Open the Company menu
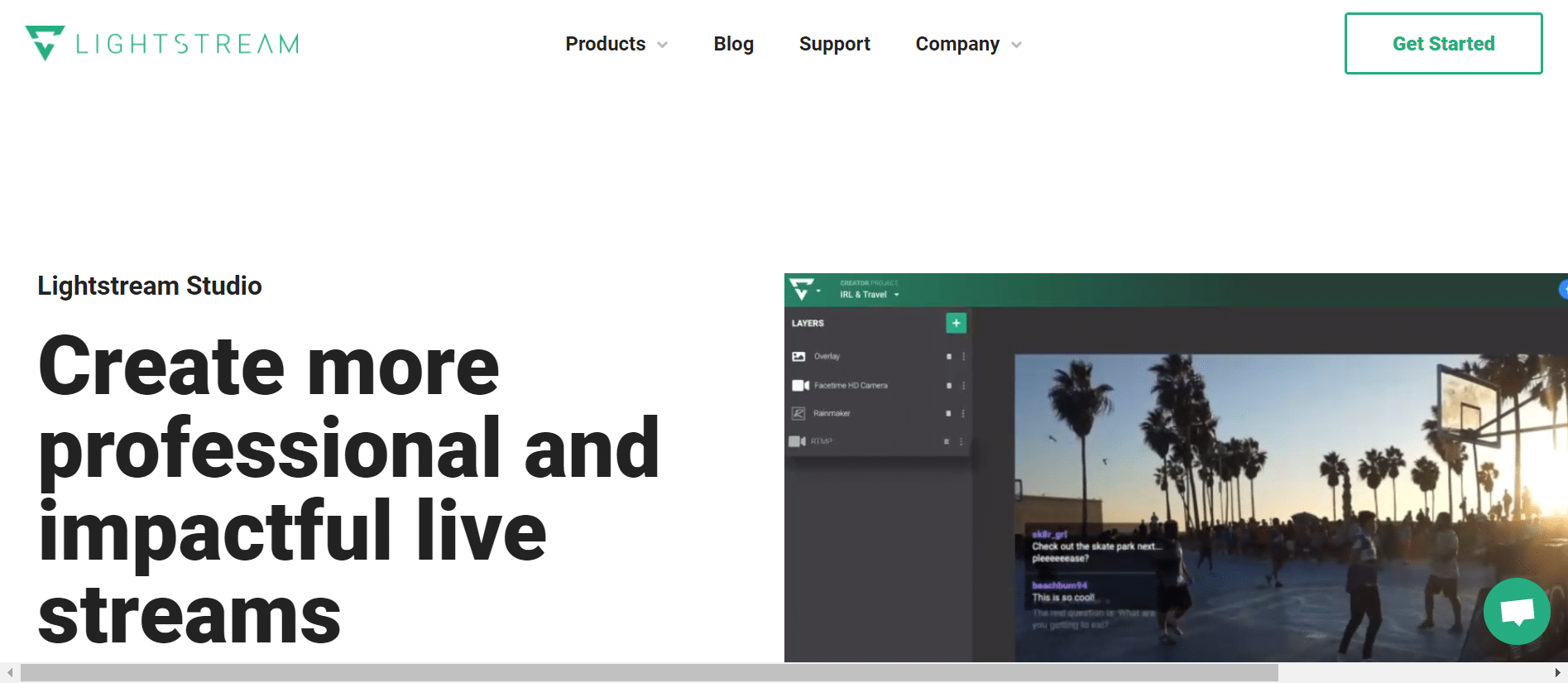 pos(957,44)
